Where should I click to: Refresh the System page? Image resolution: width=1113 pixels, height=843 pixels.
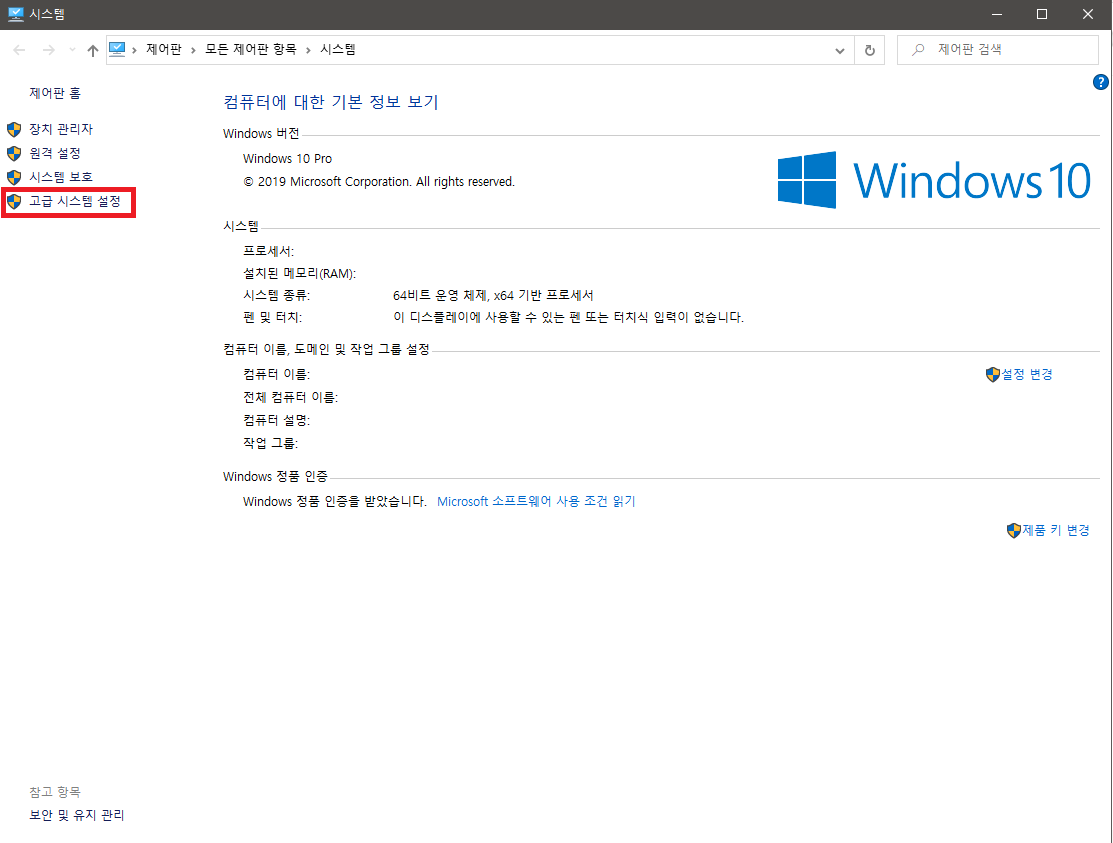pos(870,50)
